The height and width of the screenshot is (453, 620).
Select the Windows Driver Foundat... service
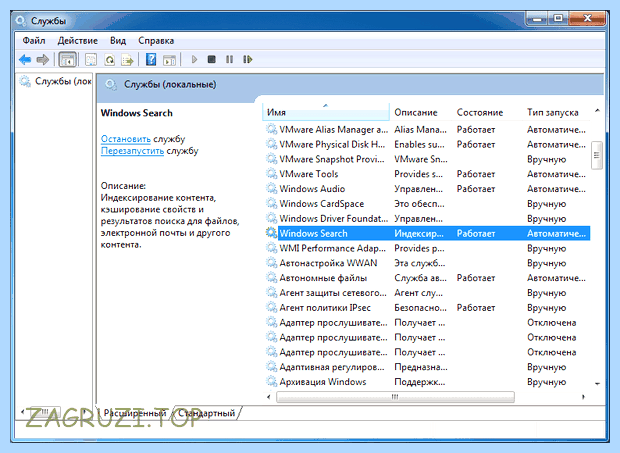tap(333, 219)
